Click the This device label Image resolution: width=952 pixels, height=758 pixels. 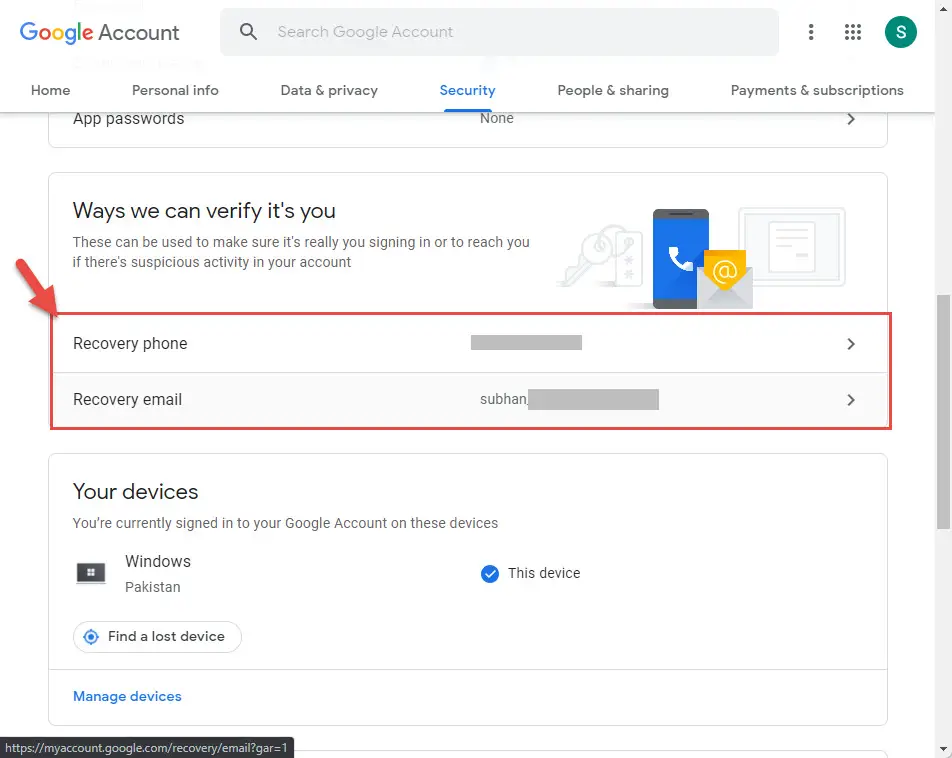pos(544,573)
